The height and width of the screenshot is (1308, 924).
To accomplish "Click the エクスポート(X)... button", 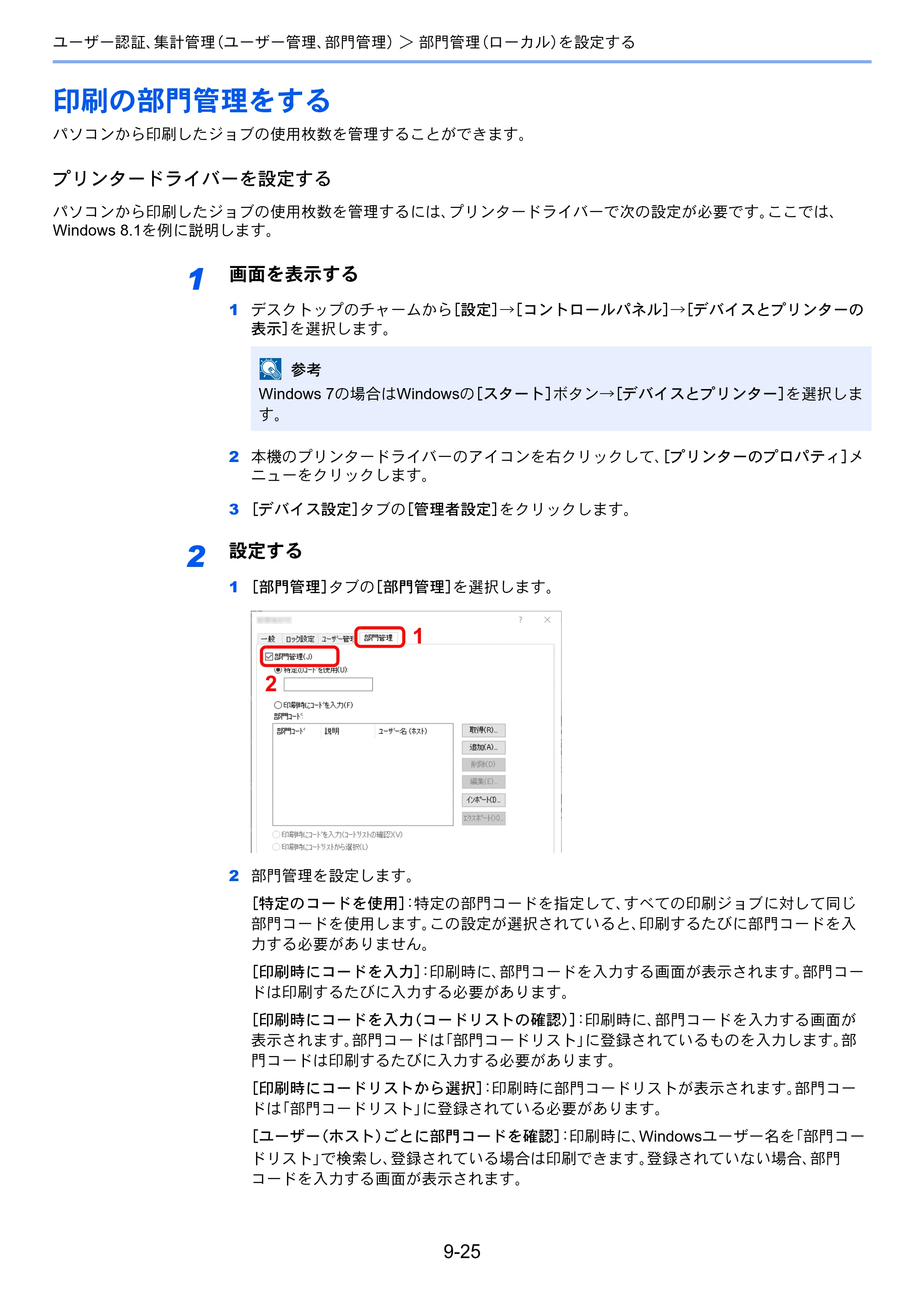I will [484, 818].
